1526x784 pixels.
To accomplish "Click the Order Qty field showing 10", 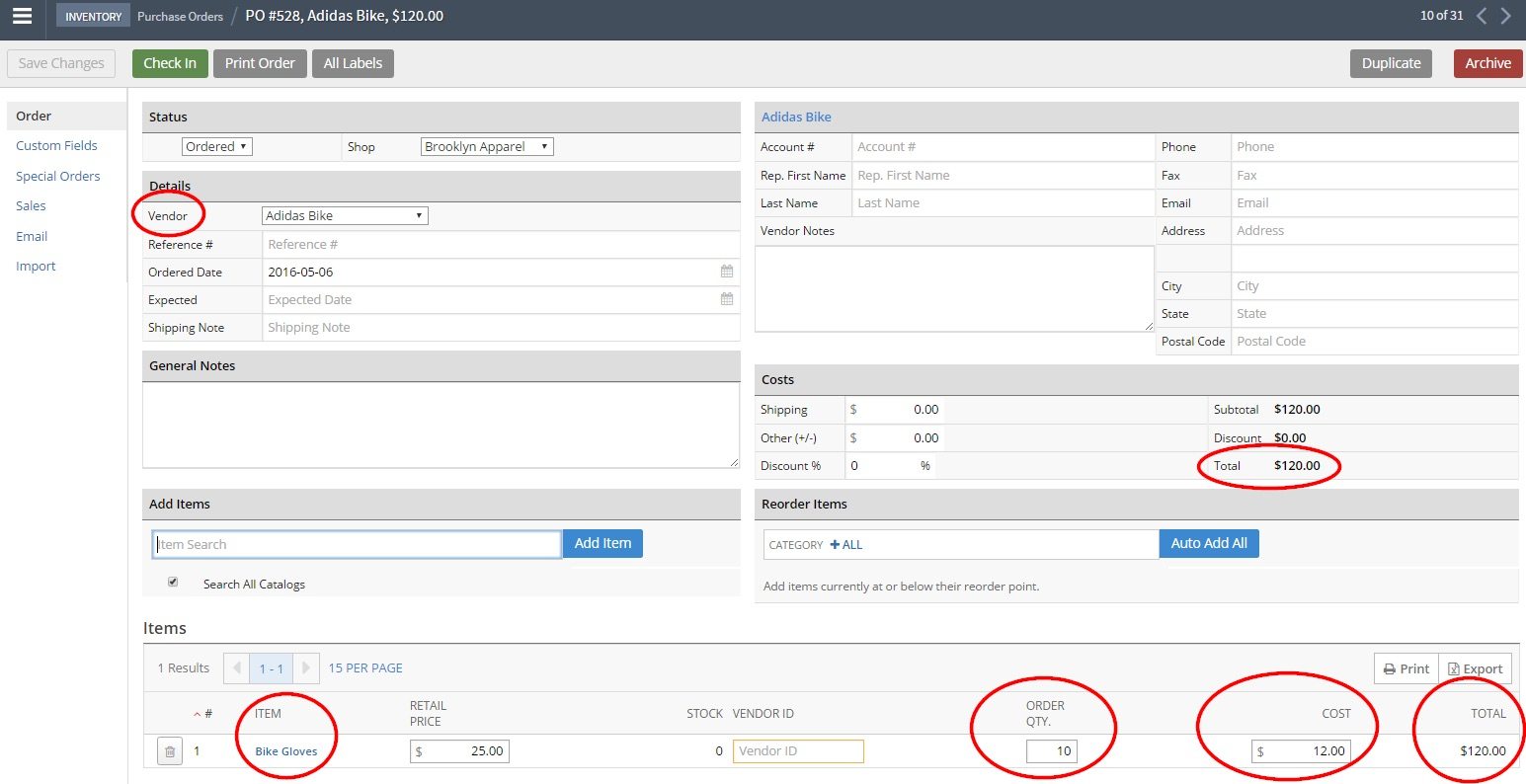I will [x=1052, y=751].
